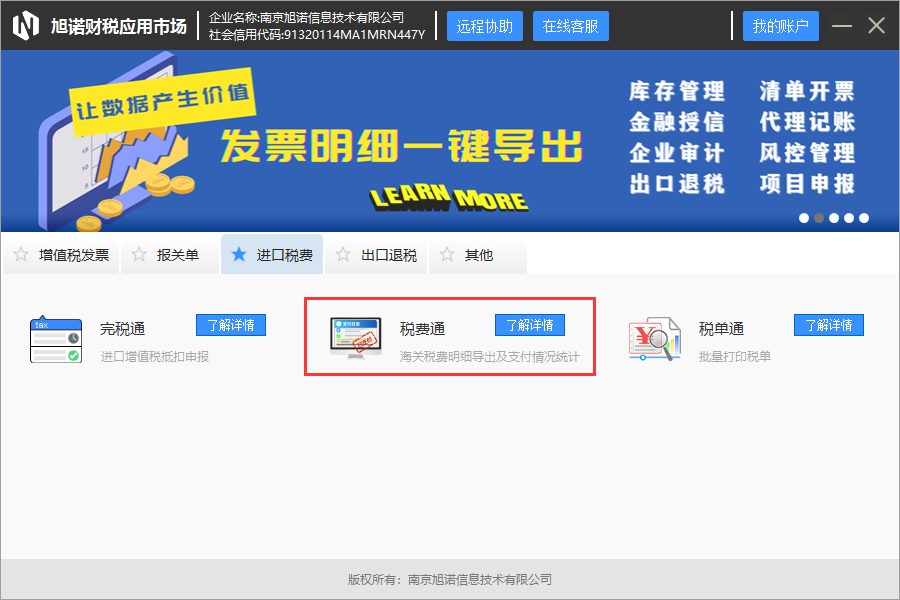Click the 税费通 app name

[x=422, y=329]
